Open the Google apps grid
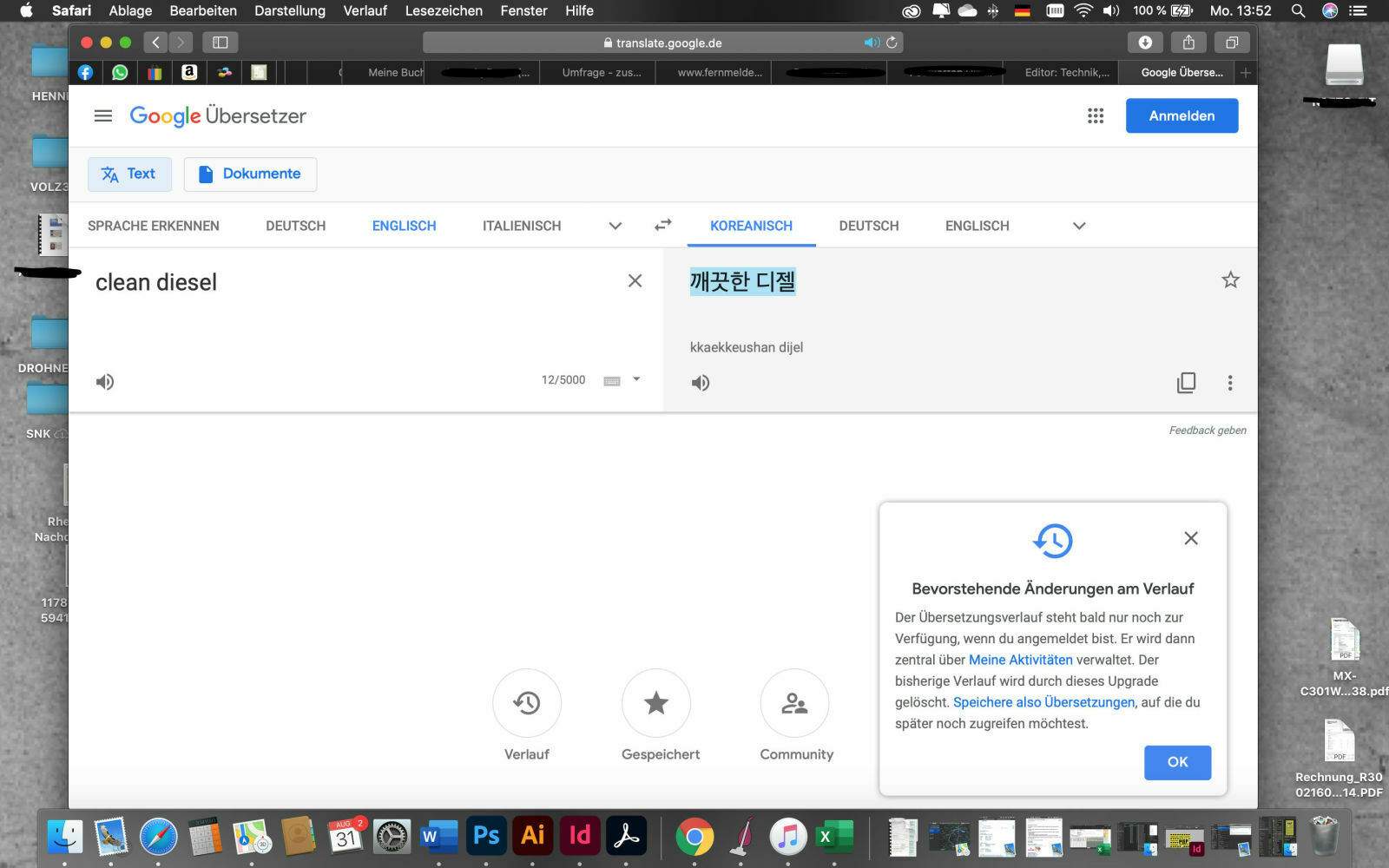This screenshot has height=868, width=1389. pyautogui.click(x=1096, y=115)
